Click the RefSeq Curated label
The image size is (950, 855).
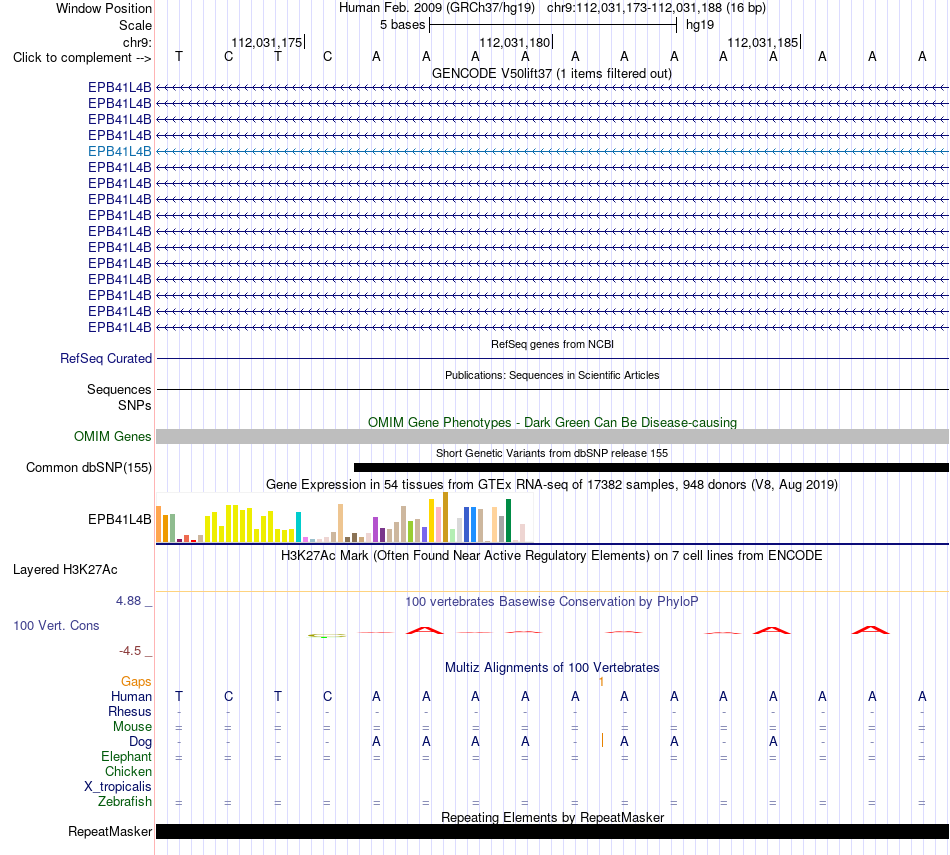[106, 359]
